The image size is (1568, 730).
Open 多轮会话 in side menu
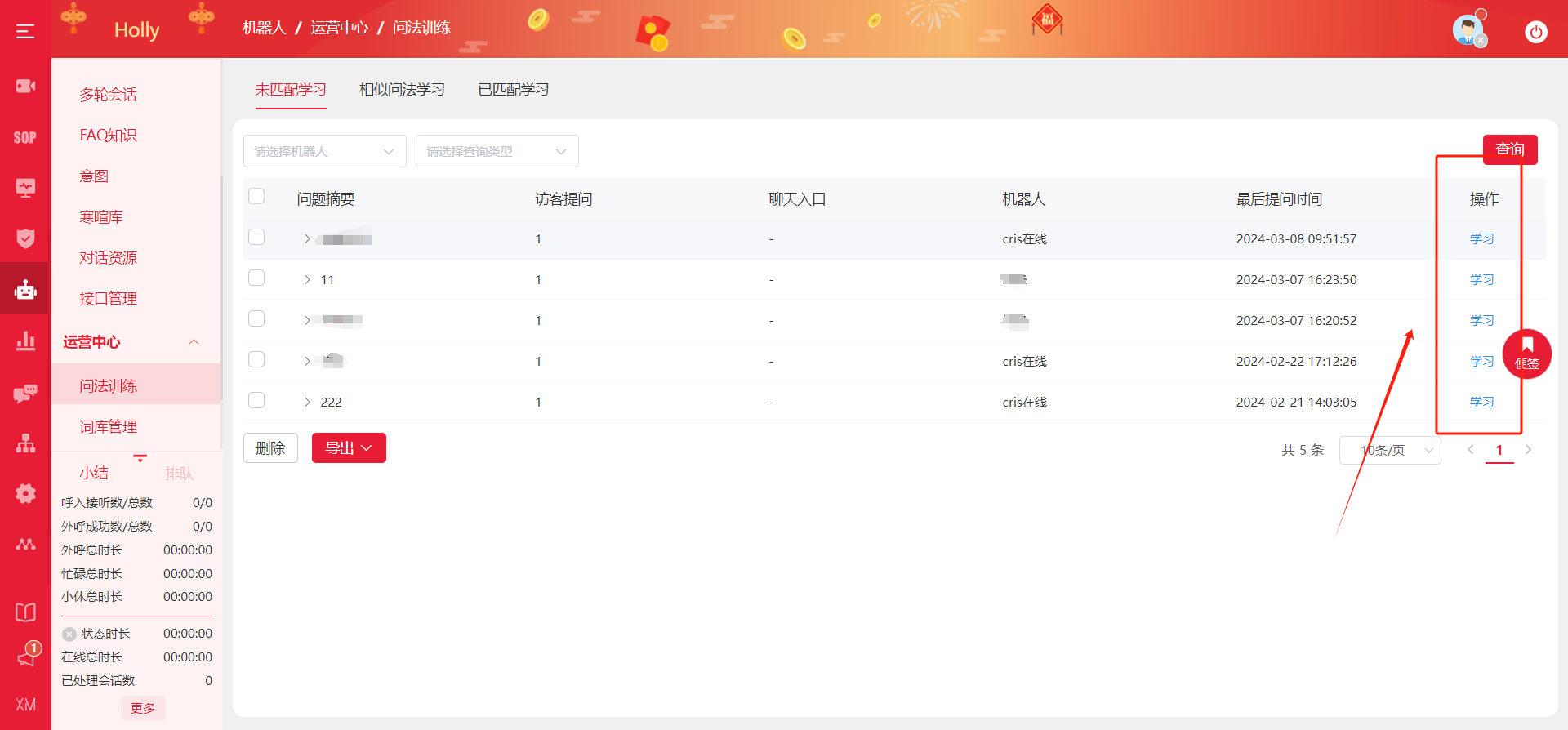(x=108, y=95)
